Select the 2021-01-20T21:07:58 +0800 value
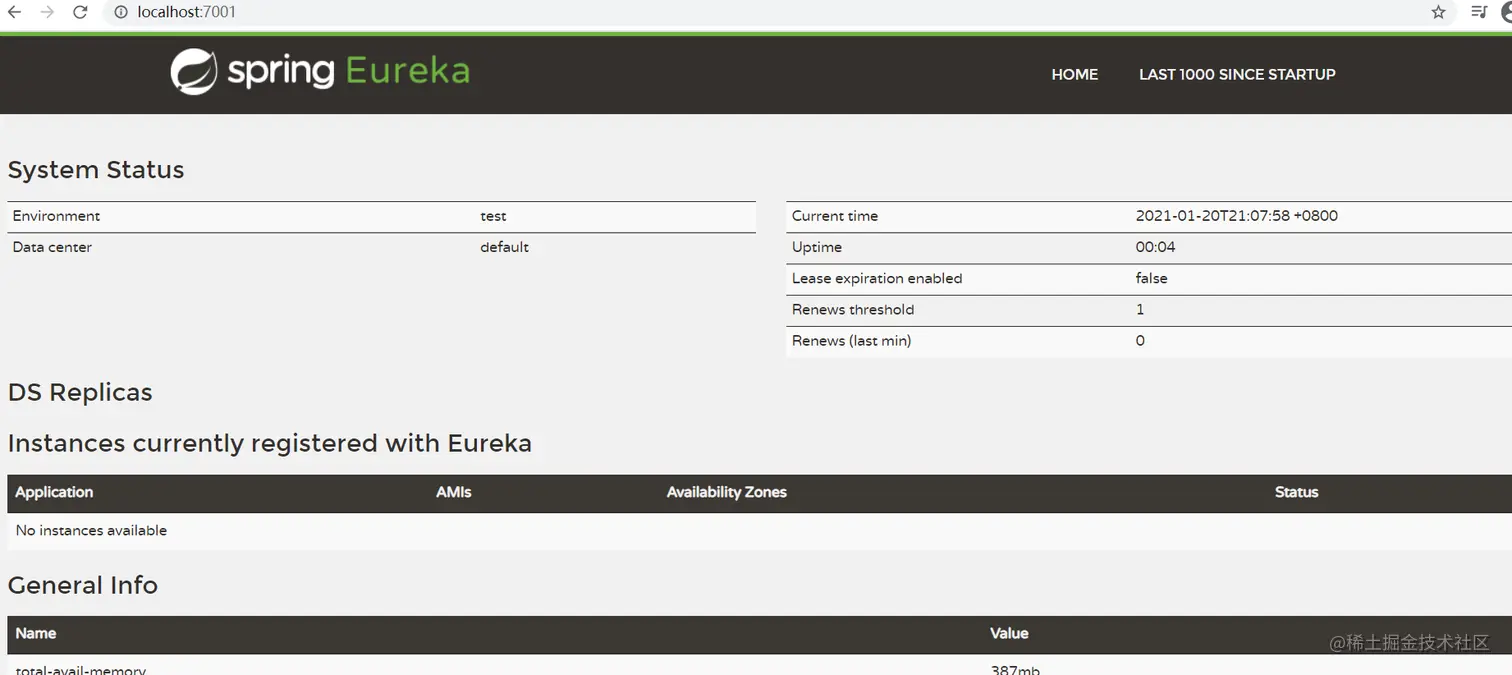Viewport: 1512px width, 675px height. [x=1237, y=216]
